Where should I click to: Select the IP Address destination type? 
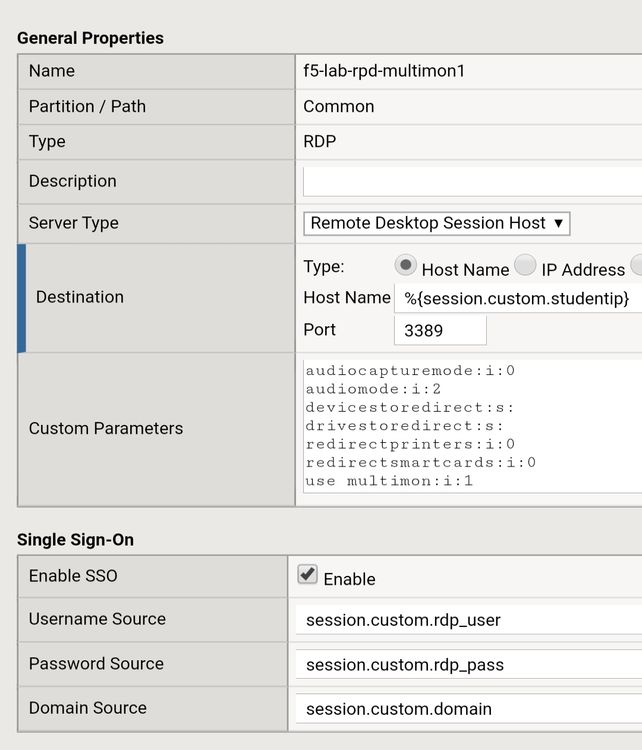(525, 265)
